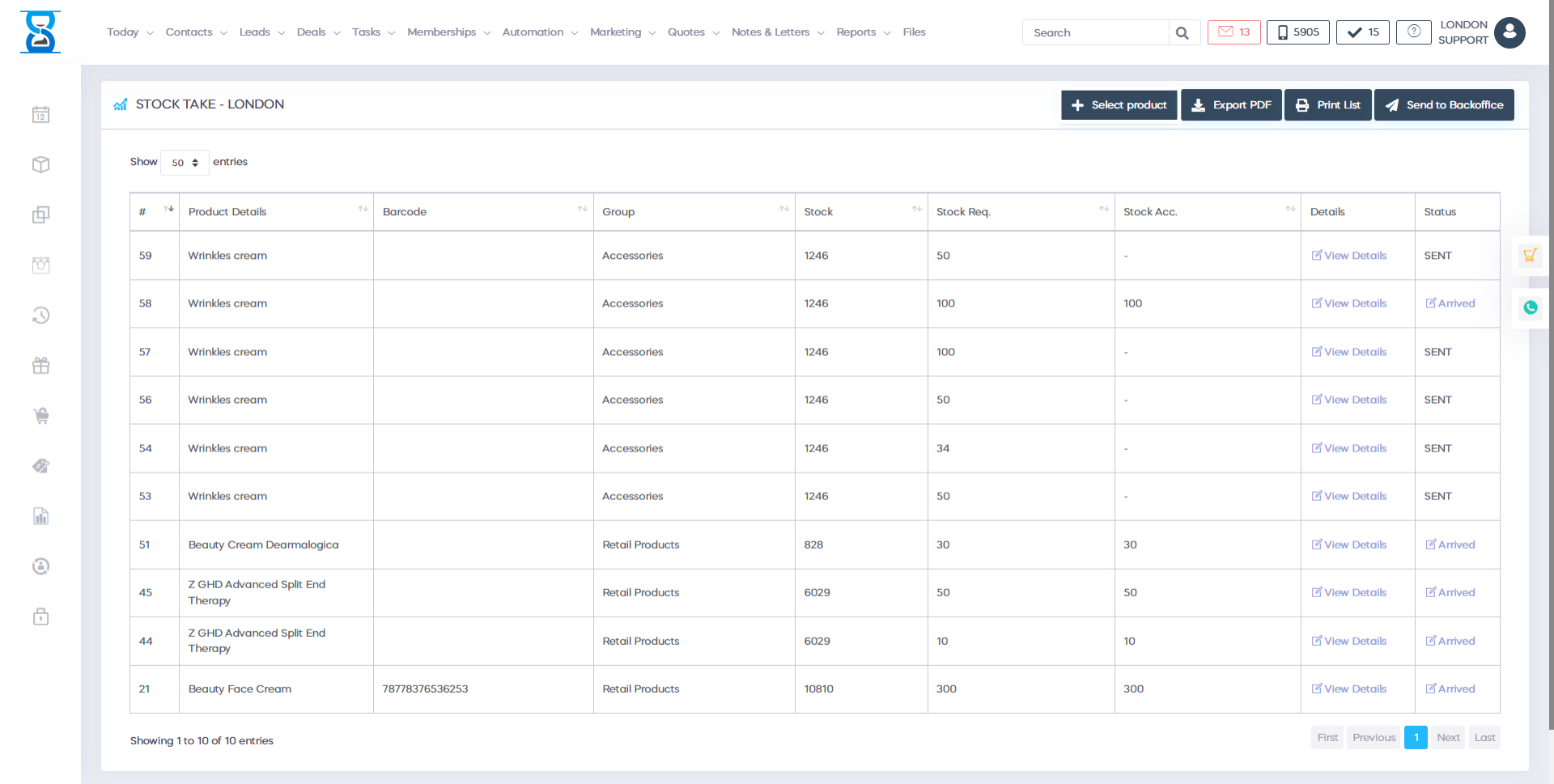Viewport: 1554px width, 784px height.
Task: Click the search magnifier icon
Action: [1182, 33]
